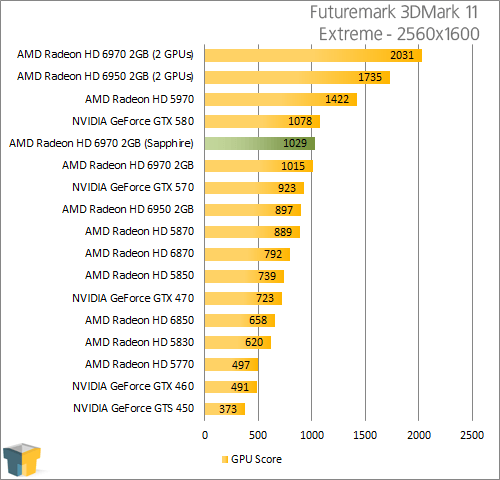Click the green Sapphire bar showing 1029
Screen dimensions: 500x480
click(x=260, y=143)
